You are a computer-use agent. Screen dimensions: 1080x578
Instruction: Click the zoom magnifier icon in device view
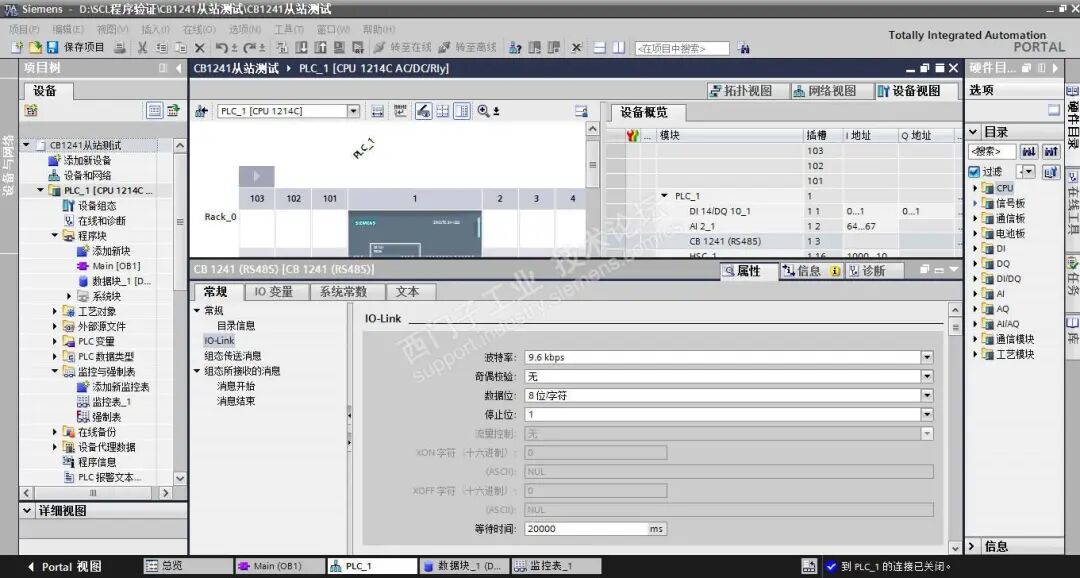pyautogui.click(x=483, y=111)
